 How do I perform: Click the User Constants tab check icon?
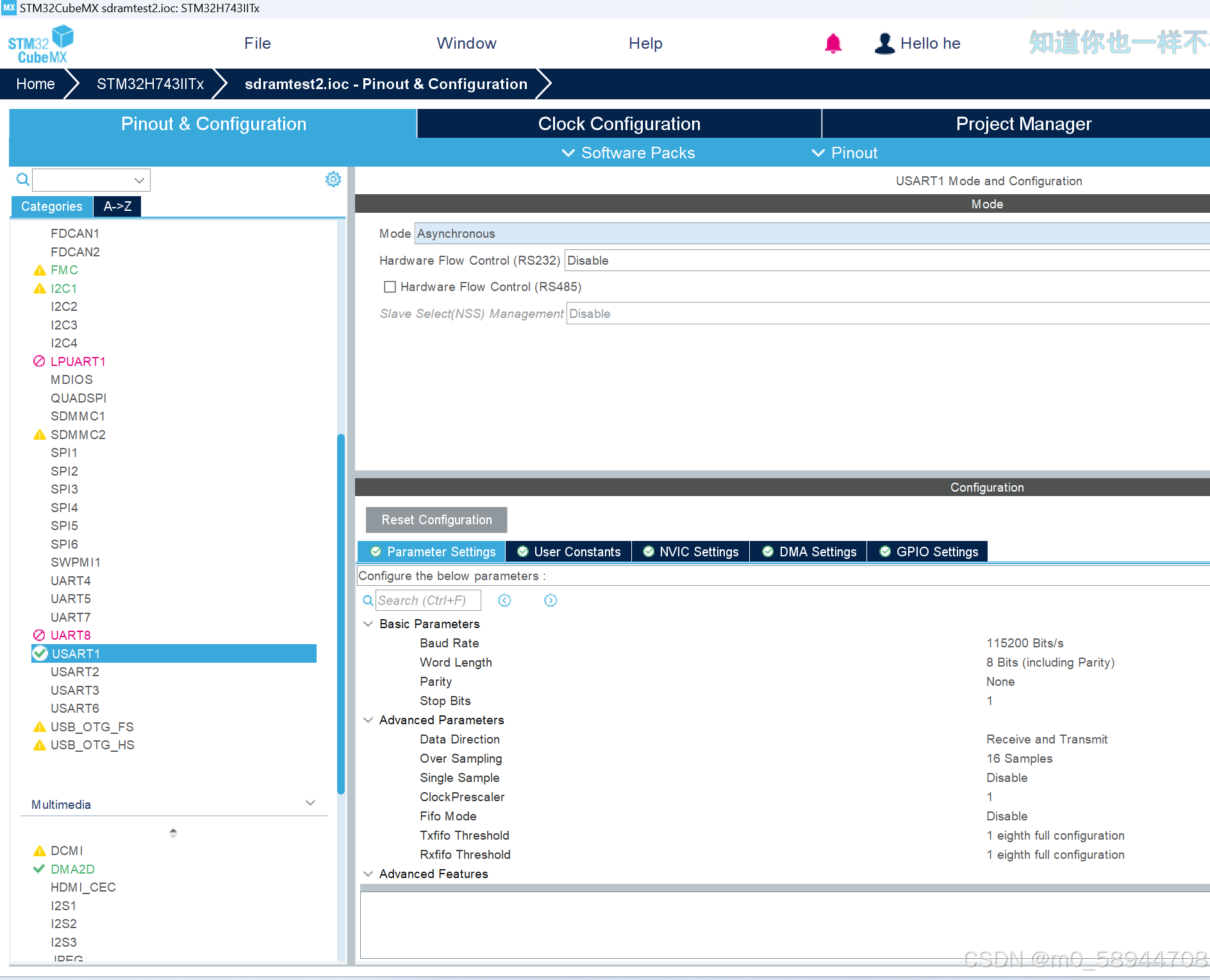(x=523, y=552)
